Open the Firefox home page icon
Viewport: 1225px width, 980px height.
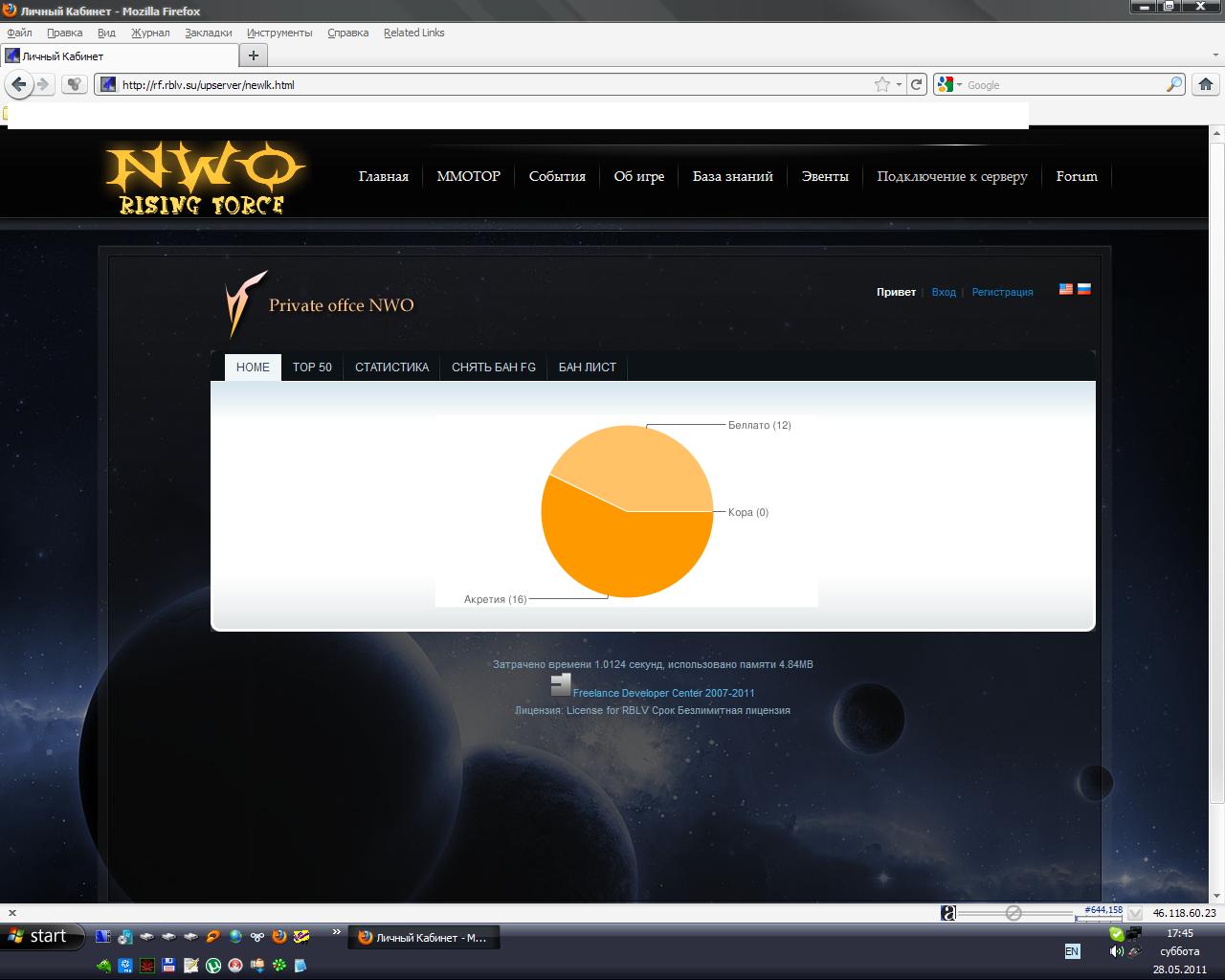click(1206, 84)
